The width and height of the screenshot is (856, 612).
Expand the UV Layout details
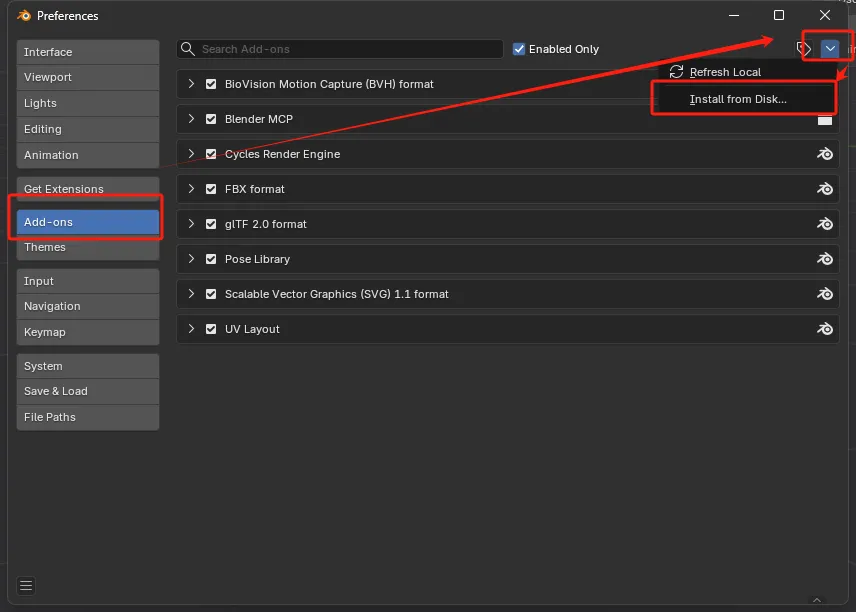tap(191, 328)
